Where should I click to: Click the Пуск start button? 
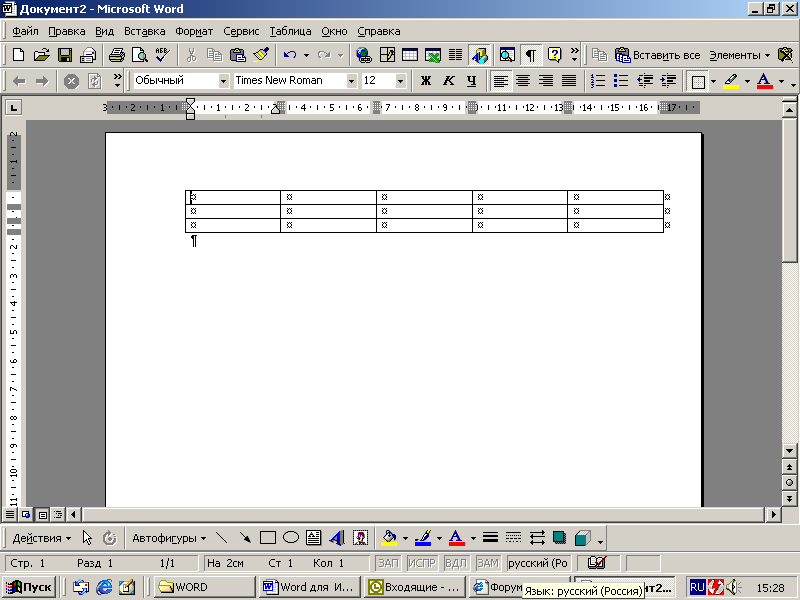pos(30,587)
